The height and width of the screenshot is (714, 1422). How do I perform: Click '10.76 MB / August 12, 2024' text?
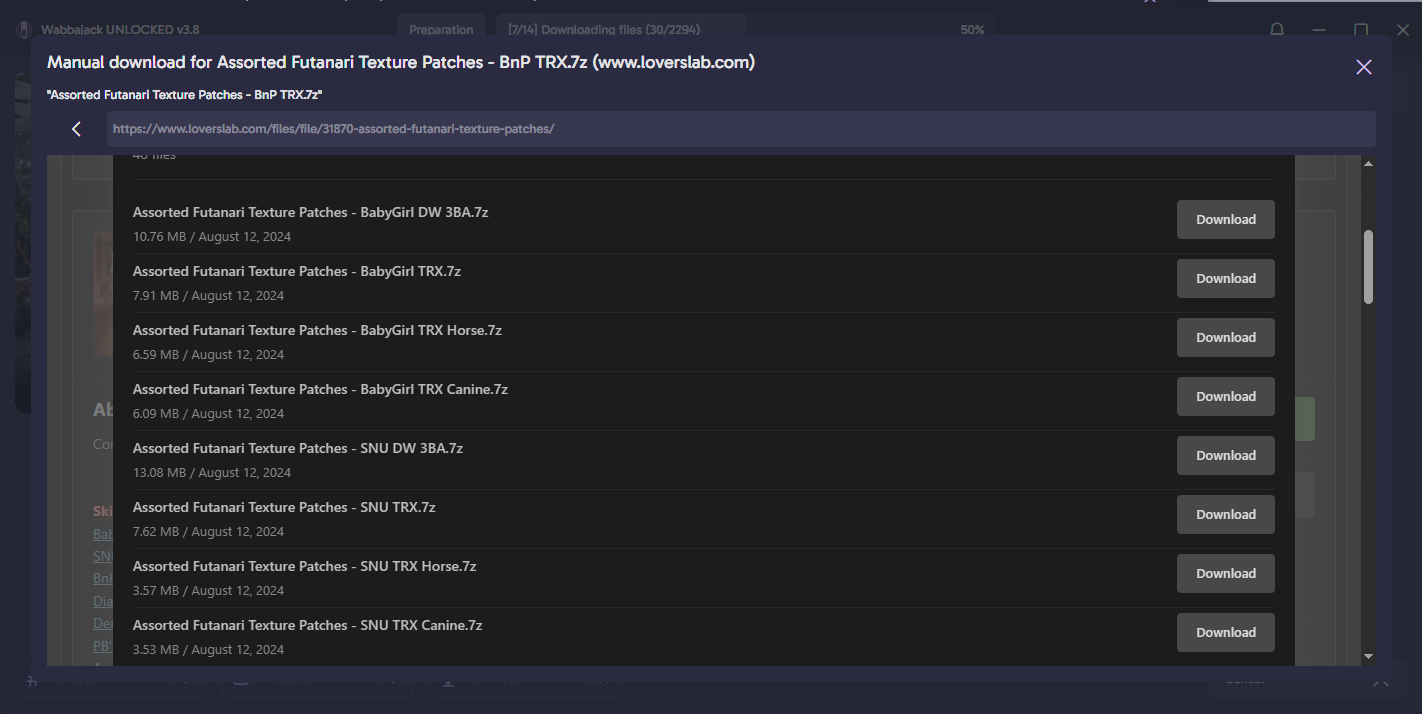pos(212,237)
